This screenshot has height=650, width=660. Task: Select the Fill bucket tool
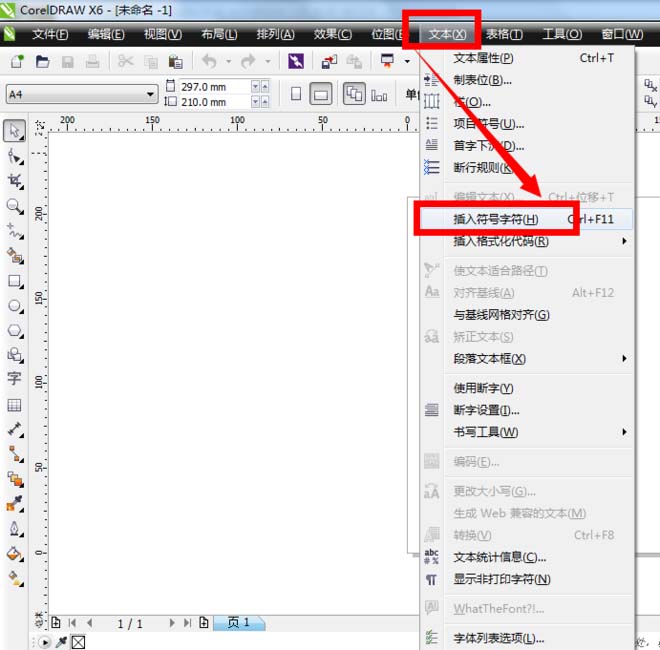[x=15, y=554]
